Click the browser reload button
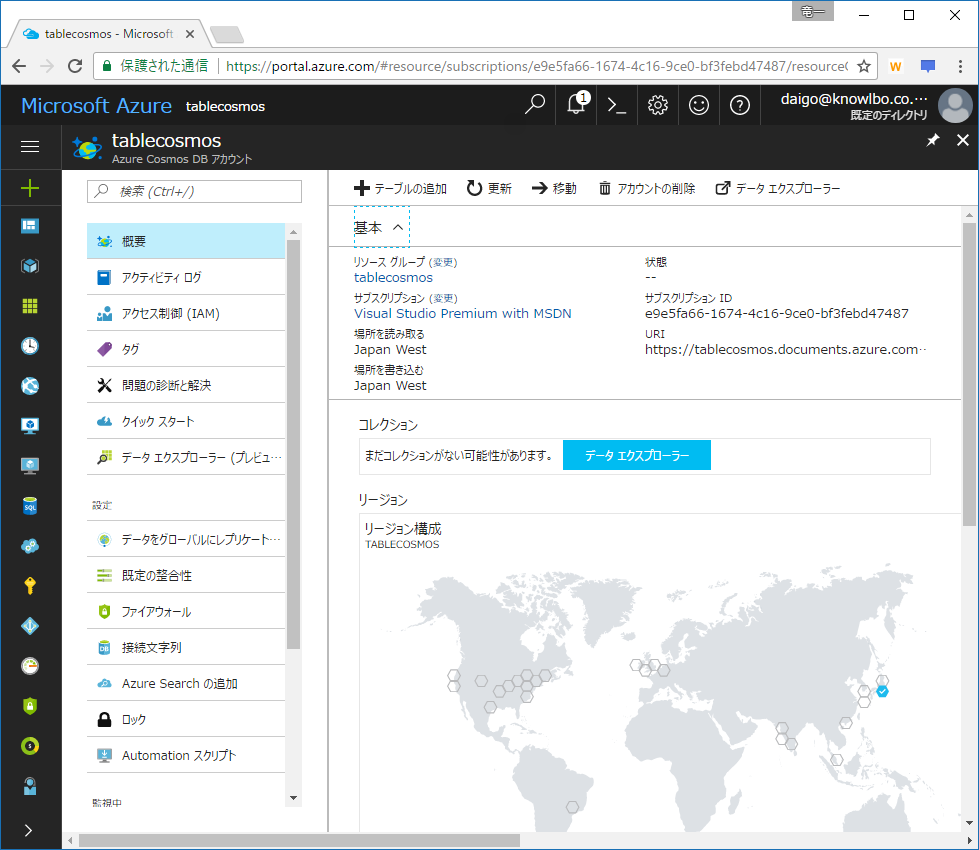979x850 pixels. [x=75, y=66]
